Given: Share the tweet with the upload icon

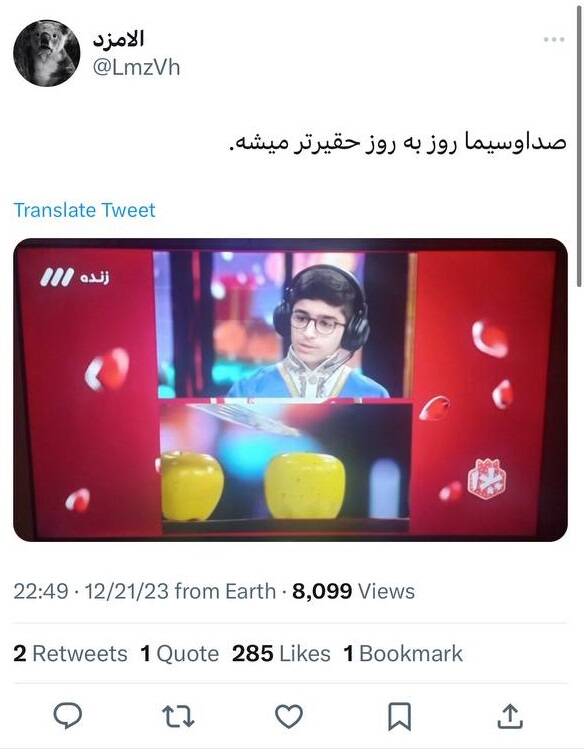Looking at the screenshot, I should [x=510, y=716].
